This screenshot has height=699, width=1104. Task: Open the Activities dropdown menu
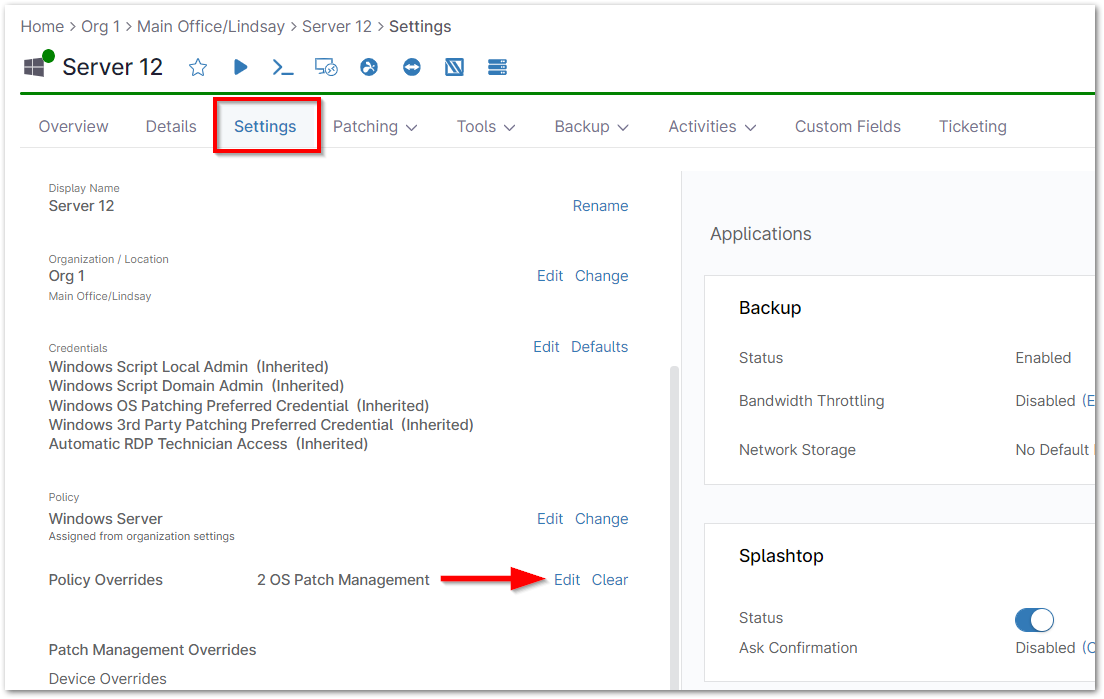(712, 127)
